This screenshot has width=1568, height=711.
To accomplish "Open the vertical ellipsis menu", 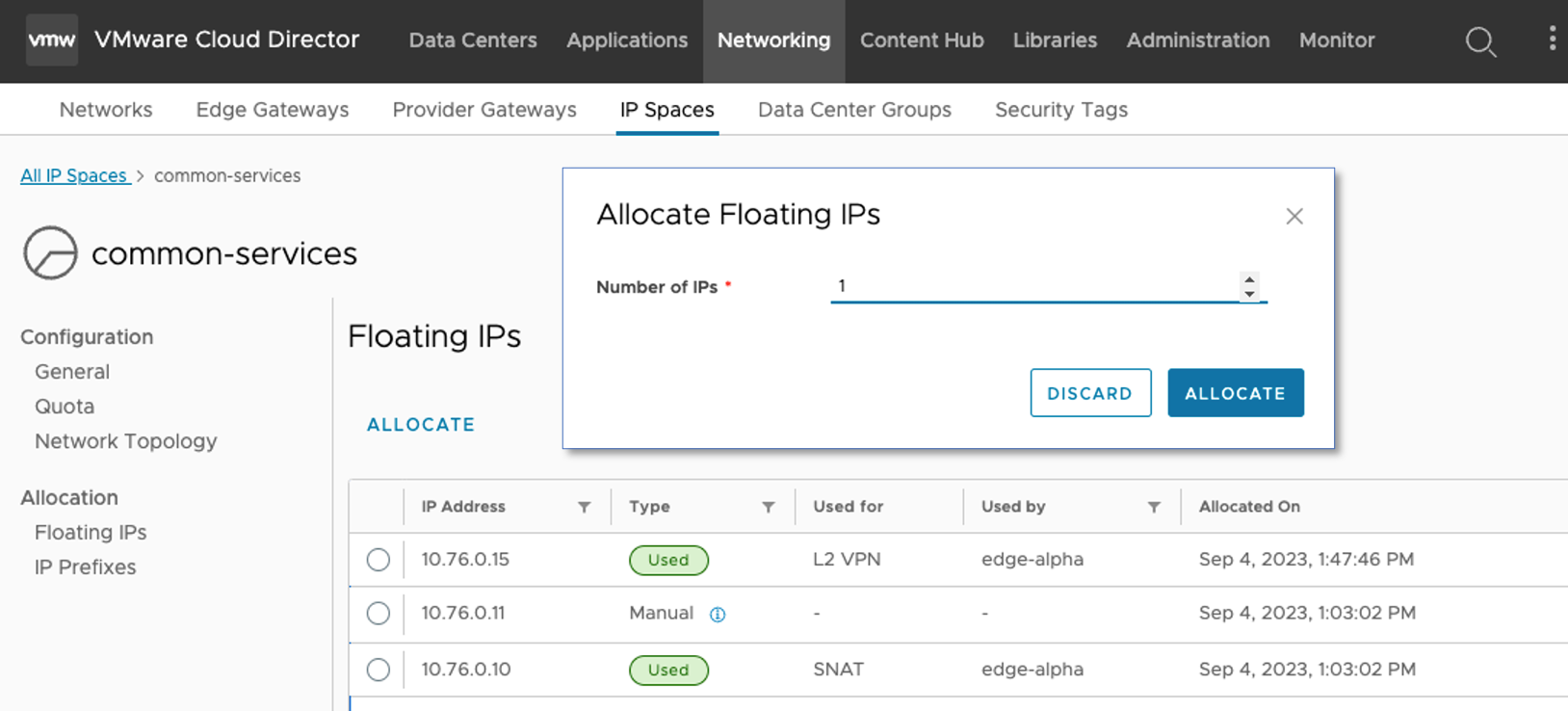I will coord(1552,39).
